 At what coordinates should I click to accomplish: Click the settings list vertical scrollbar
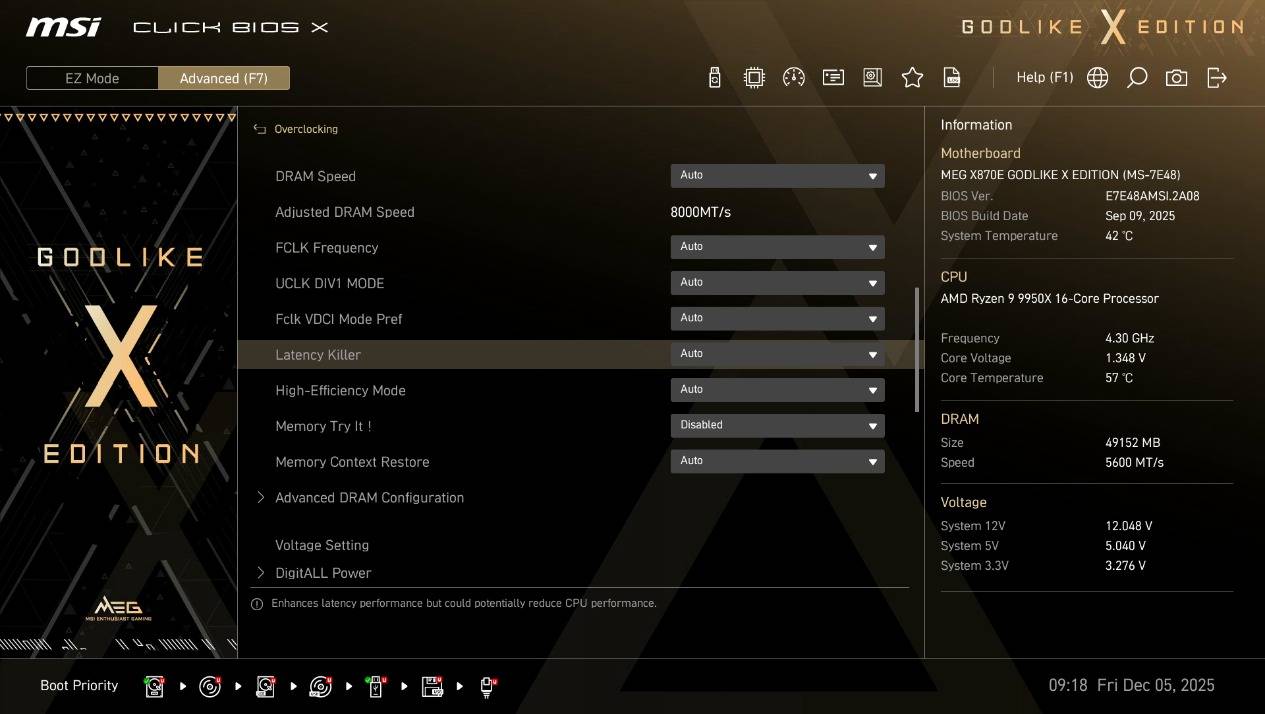click(916, 350)
